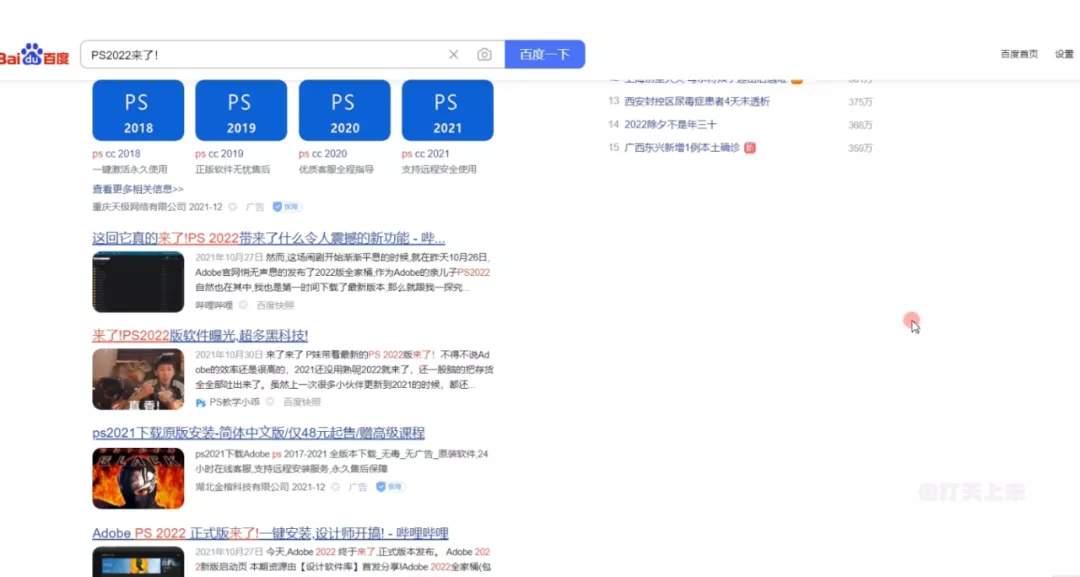The image size is (1080, 577).
Task: Click the 359万 count for hot search 15
Action: (x=860, y=148)
